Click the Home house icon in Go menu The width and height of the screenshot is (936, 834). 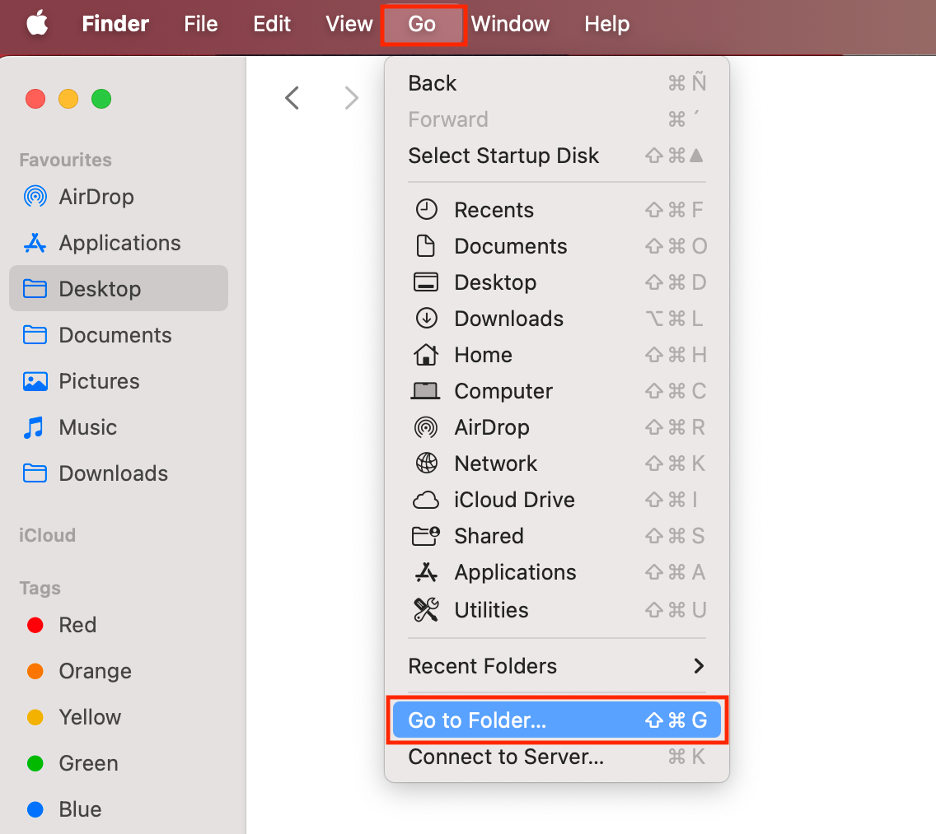[x=426, y=354]
